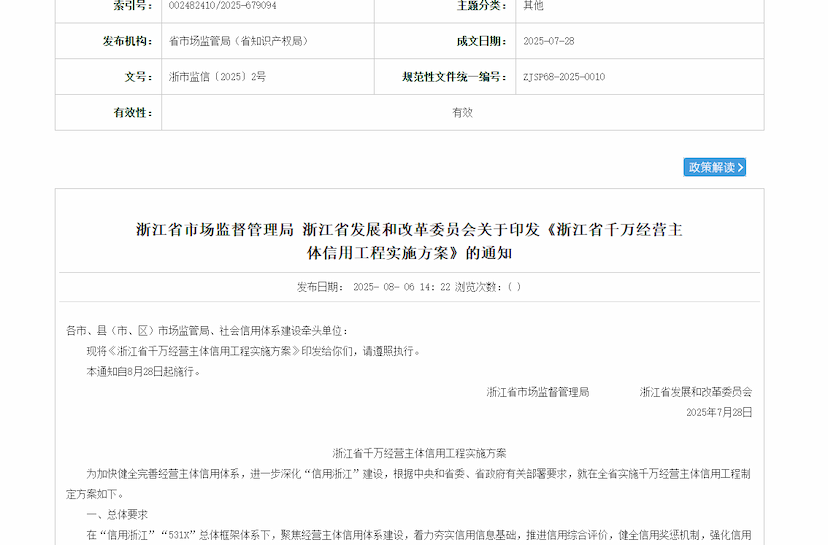Click the chevron arrow in 政策解读 button
The image size is (828, 545).
pos(740,168)
